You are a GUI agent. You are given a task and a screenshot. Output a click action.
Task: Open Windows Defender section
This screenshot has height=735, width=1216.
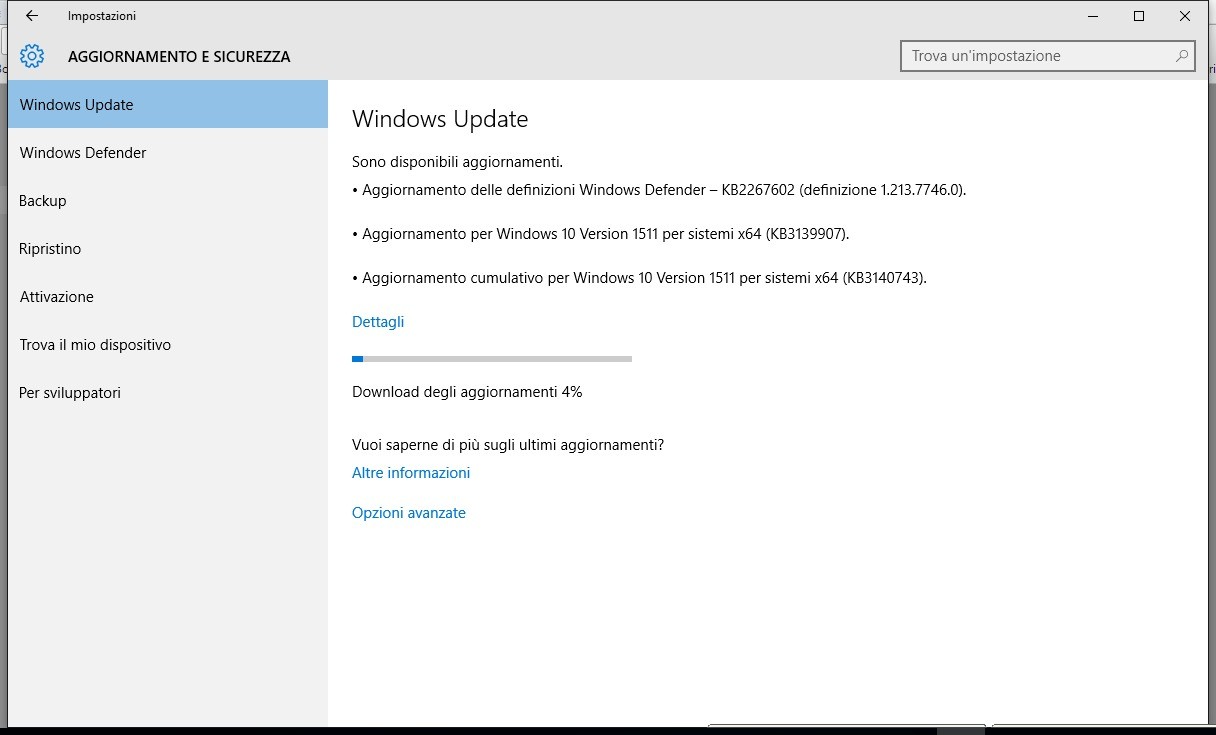coord(83,153)
